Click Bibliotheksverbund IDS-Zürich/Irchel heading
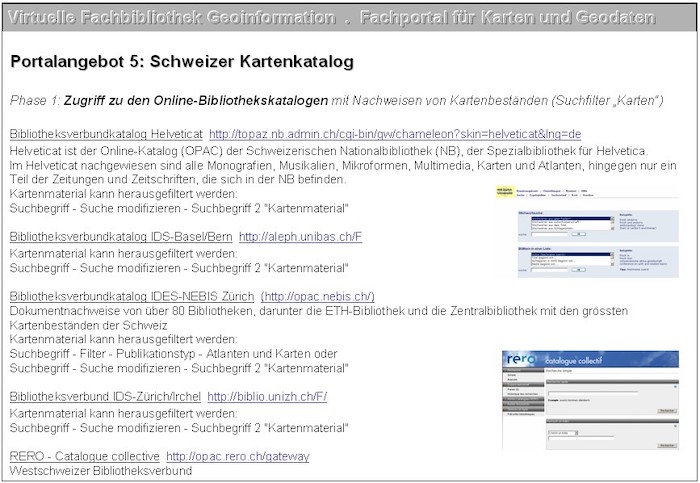The height and width of the screenshot is (483, 700). coord(105,396)
